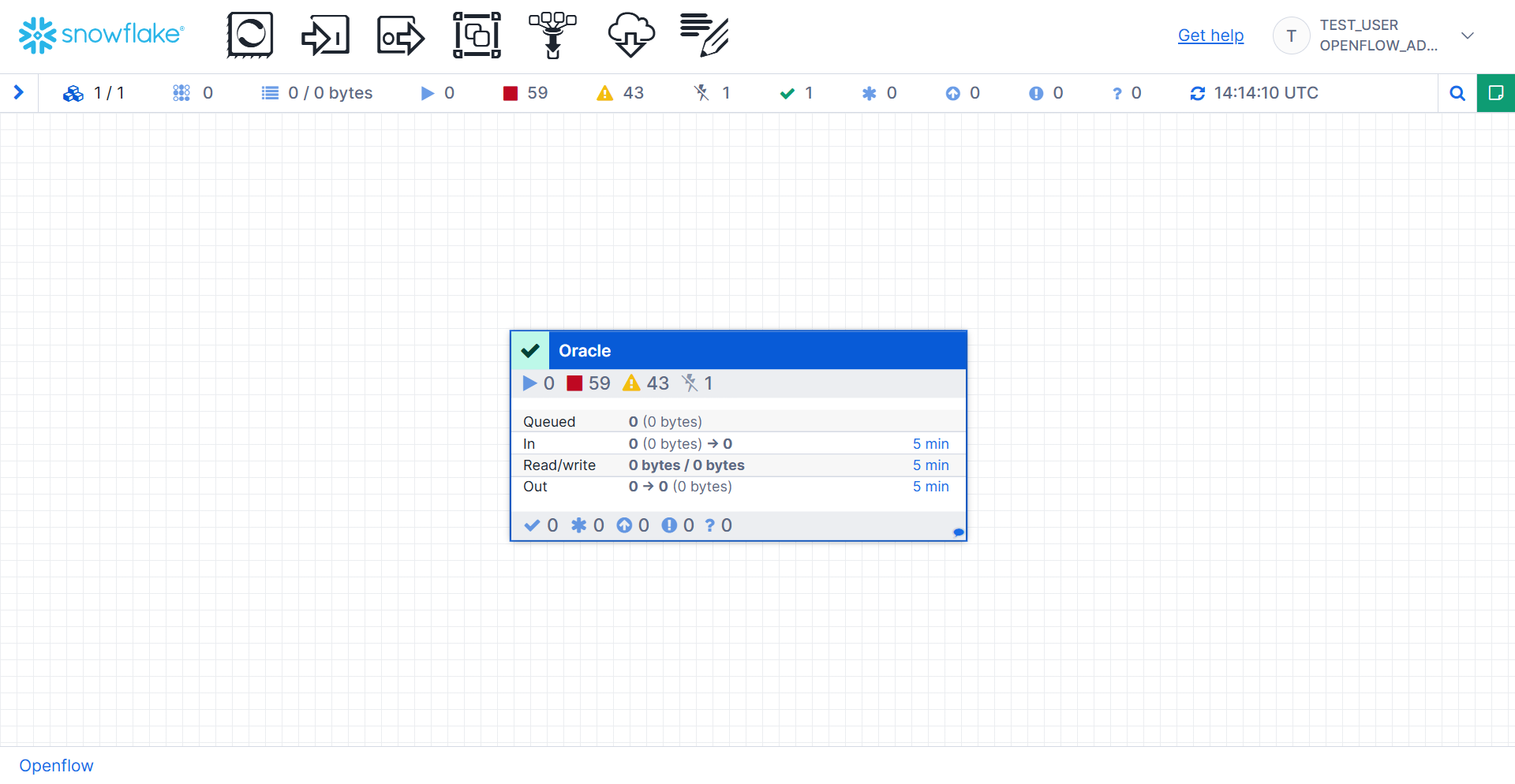Click the stale up-arrow in Oracle footer
Viewport: 1515px width, 784px height.
pyautogui.click(x=624, y=525)
